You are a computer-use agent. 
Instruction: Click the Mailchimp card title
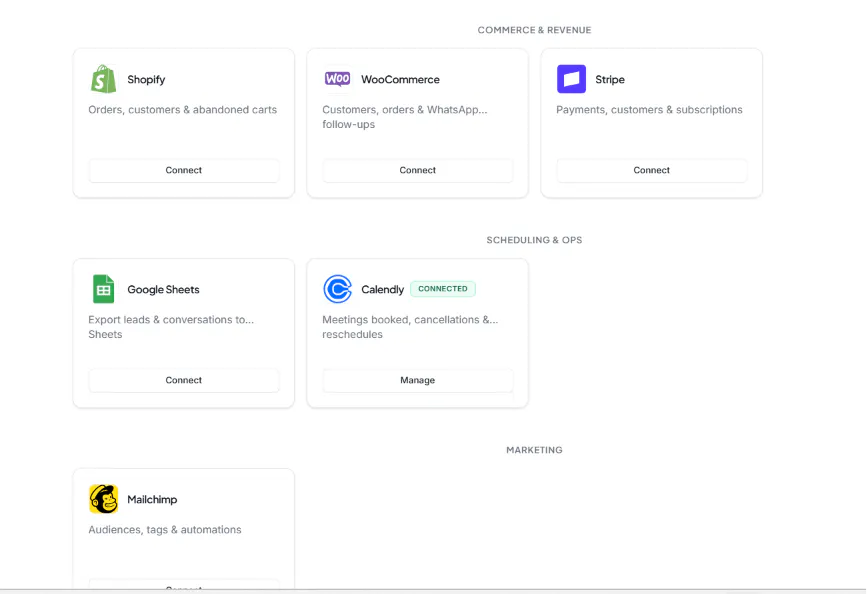click(152, 499)
